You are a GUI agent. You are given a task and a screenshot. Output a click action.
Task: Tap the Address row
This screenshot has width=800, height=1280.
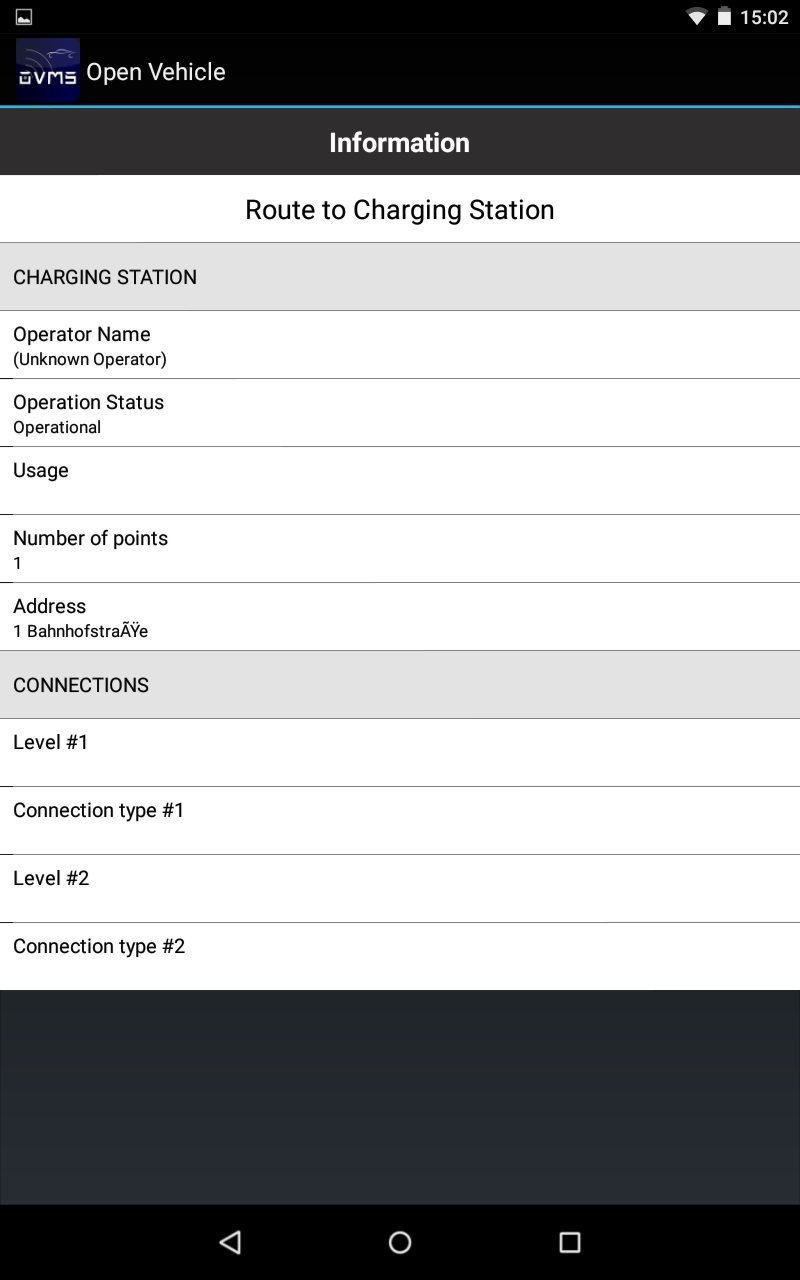coord(400,617)
